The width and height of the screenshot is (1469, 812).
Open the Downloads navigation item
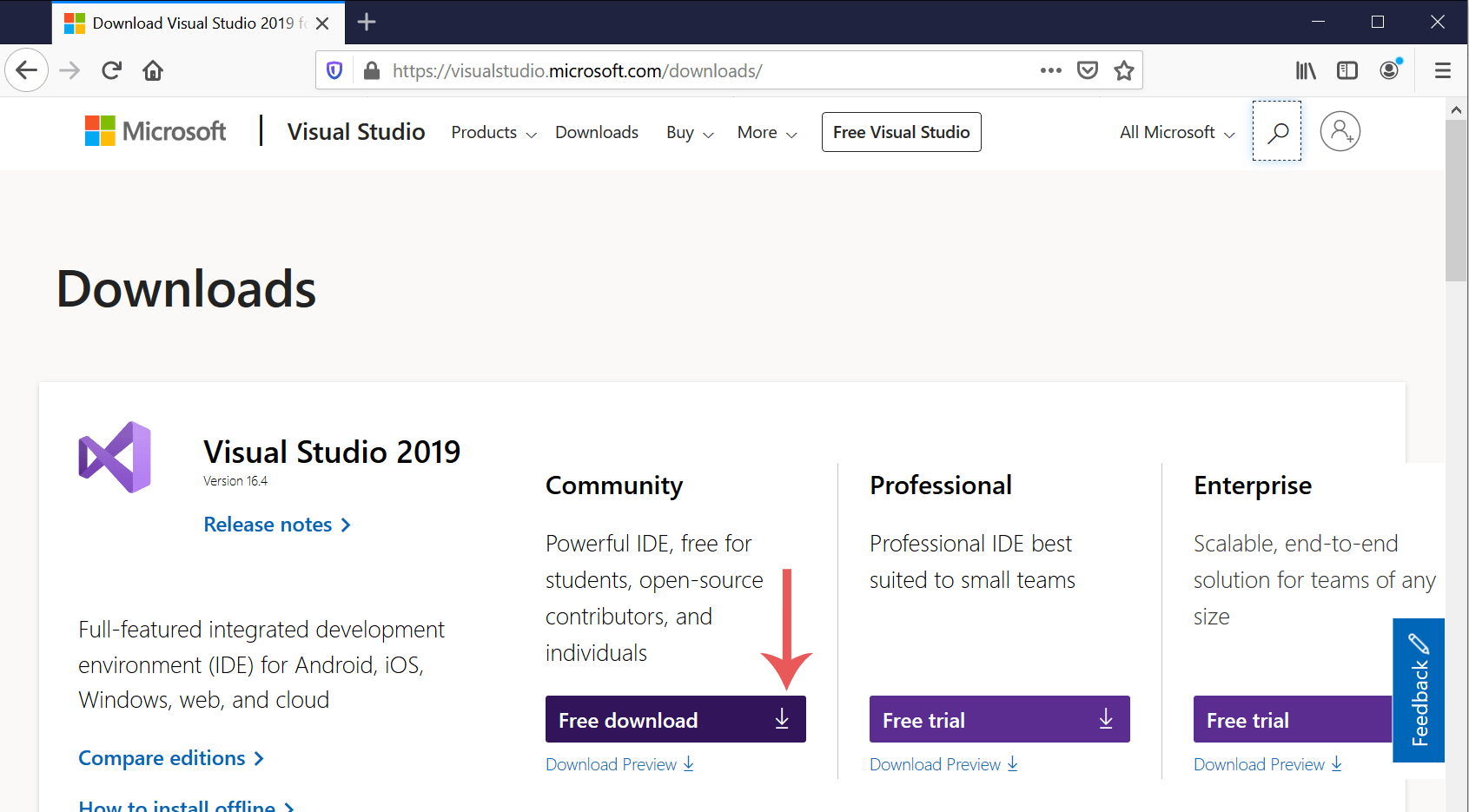[597, 132]
